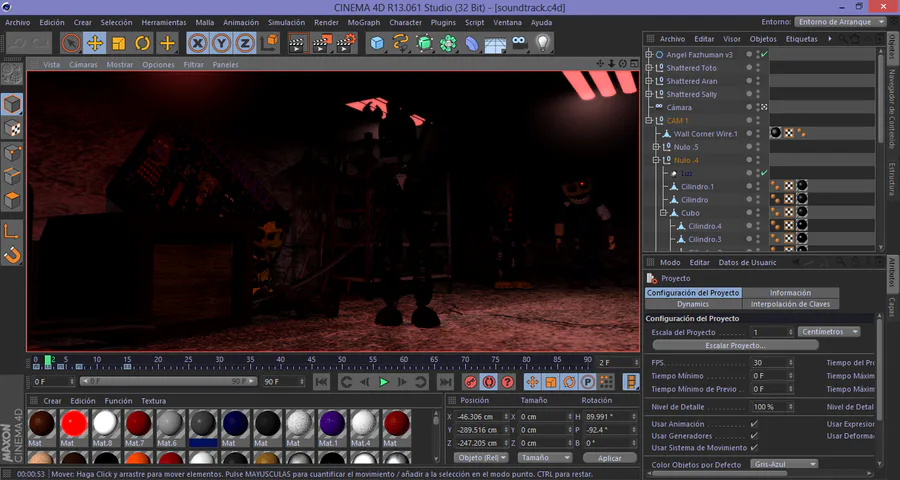900x480 pixels.
Task: Switch to the Dynamics tab
Action: [x=693, y=304]
